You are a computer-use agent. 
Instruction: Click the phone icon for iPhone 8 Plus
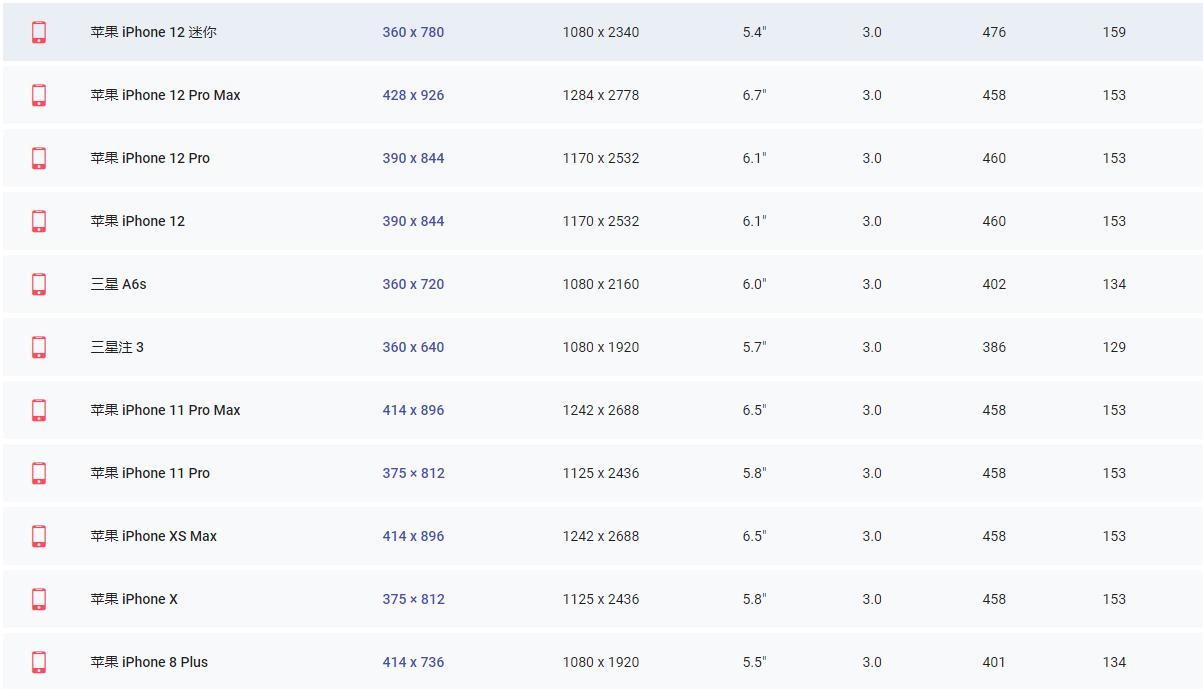pyautogui.click(x=39, y=662)
